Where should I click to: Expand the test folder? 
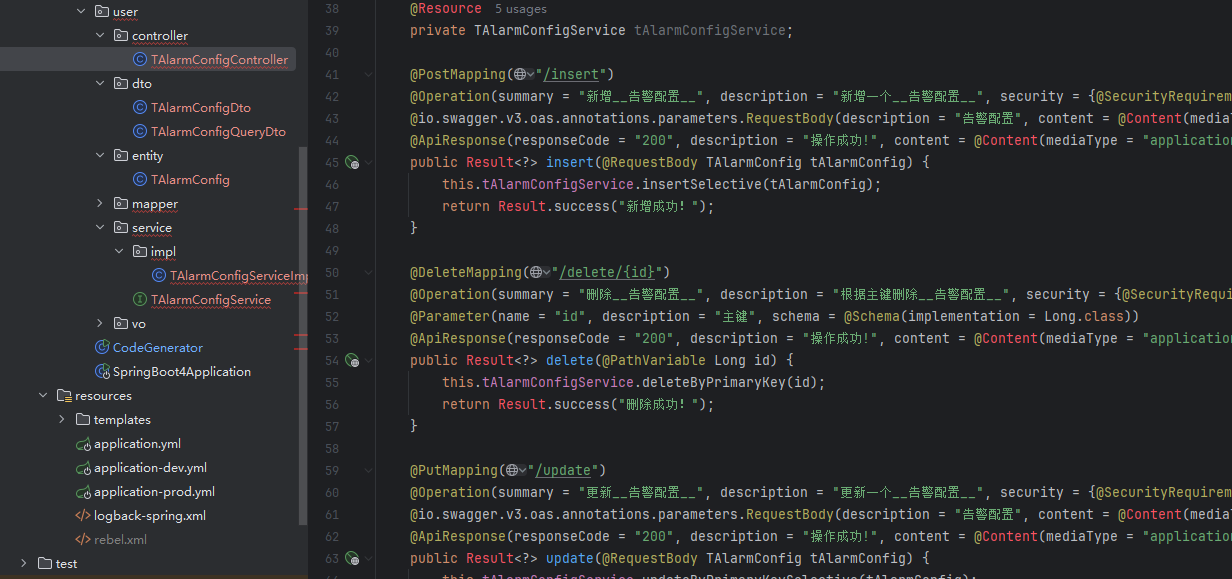coord(24,564)
